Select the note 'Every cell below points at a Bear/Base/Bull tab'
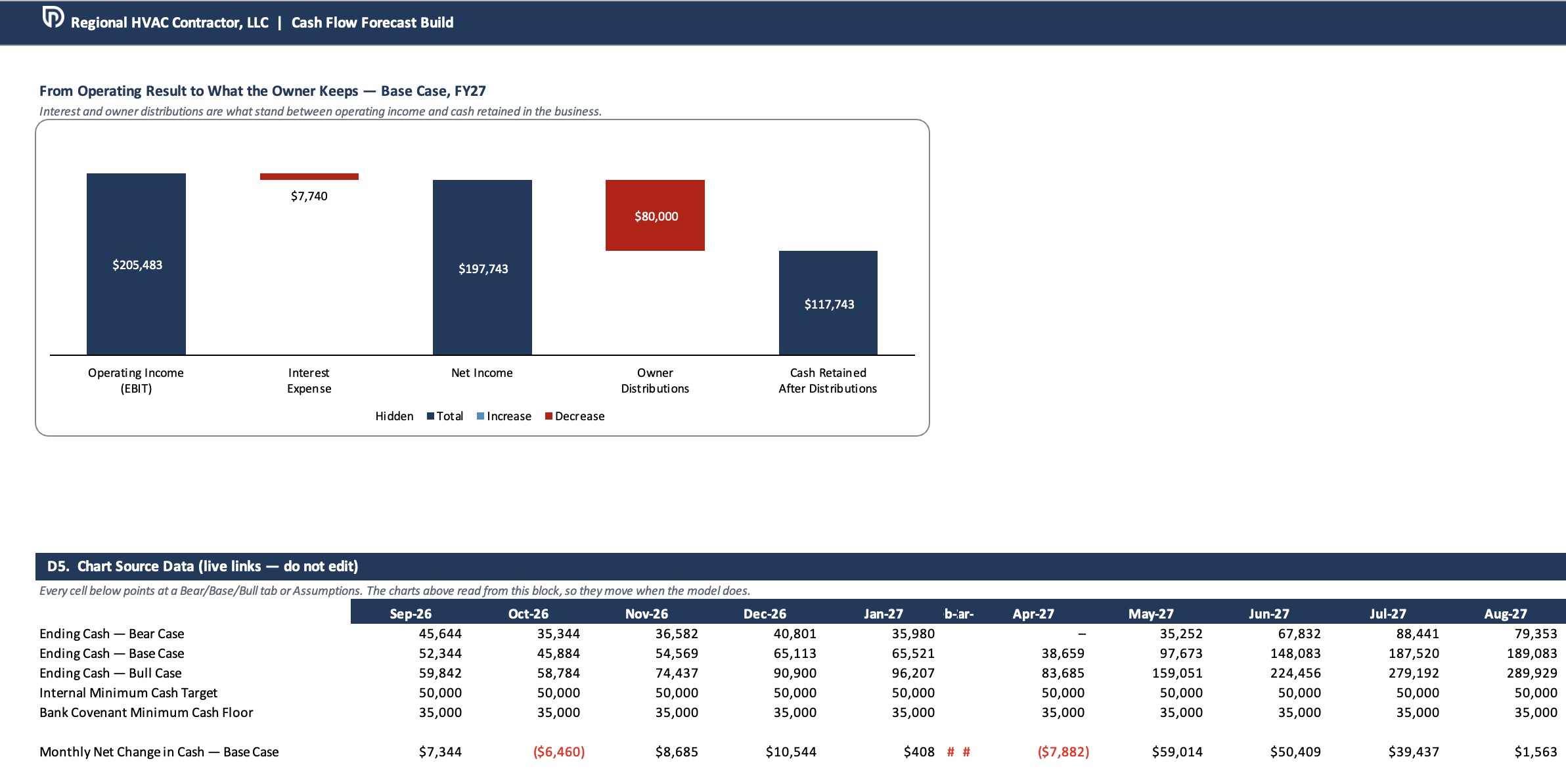Screen dimensions: 1566x784 coord(394,591)
